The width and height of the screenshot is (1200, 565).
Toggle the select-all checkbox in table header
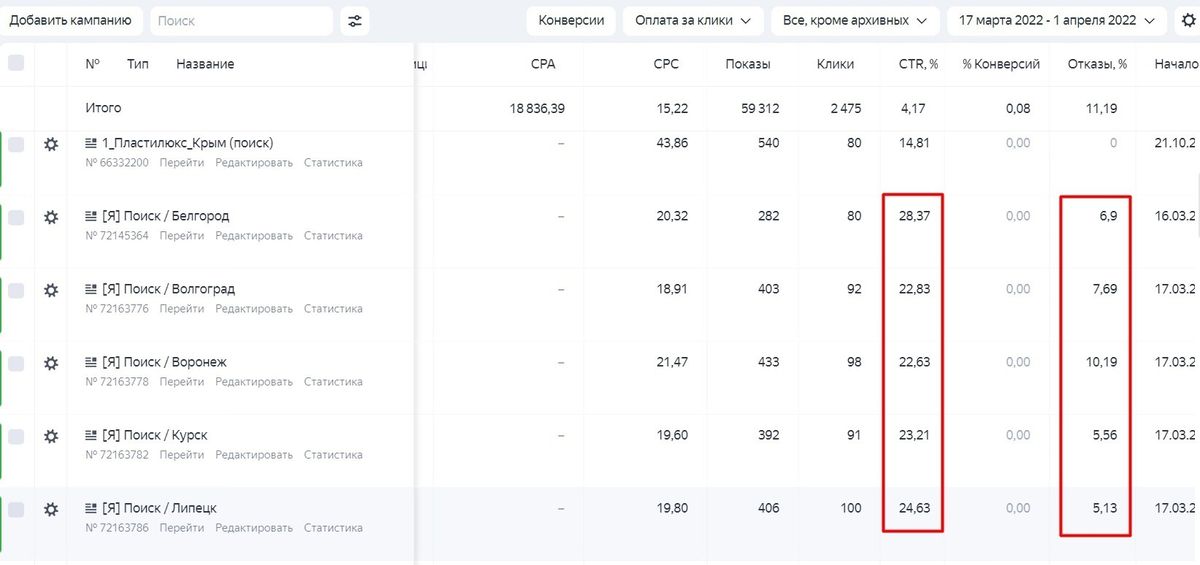(x=16, y=63)
